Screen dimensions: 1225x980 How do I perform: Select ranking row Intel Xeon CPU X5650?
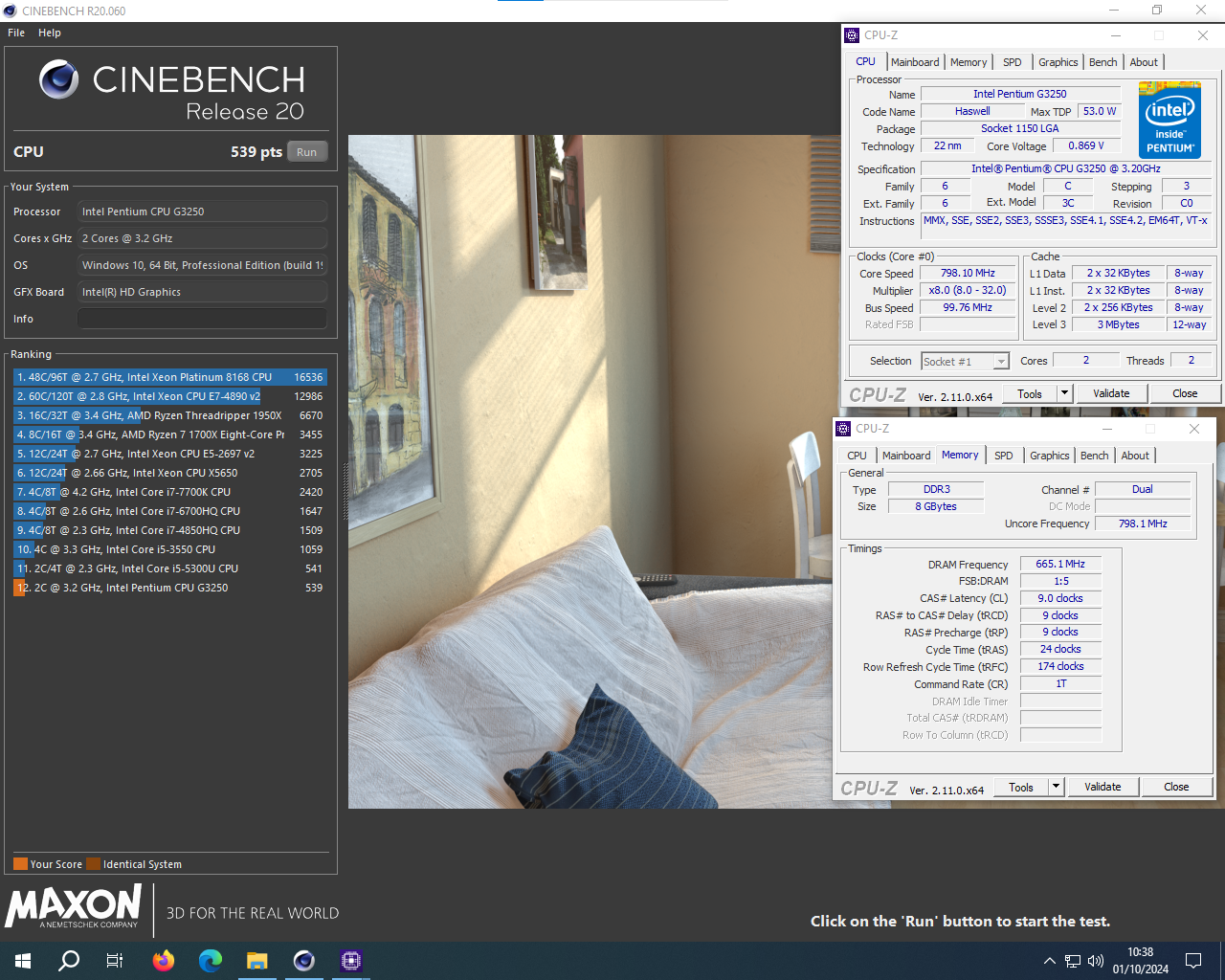tap(170, 473)
